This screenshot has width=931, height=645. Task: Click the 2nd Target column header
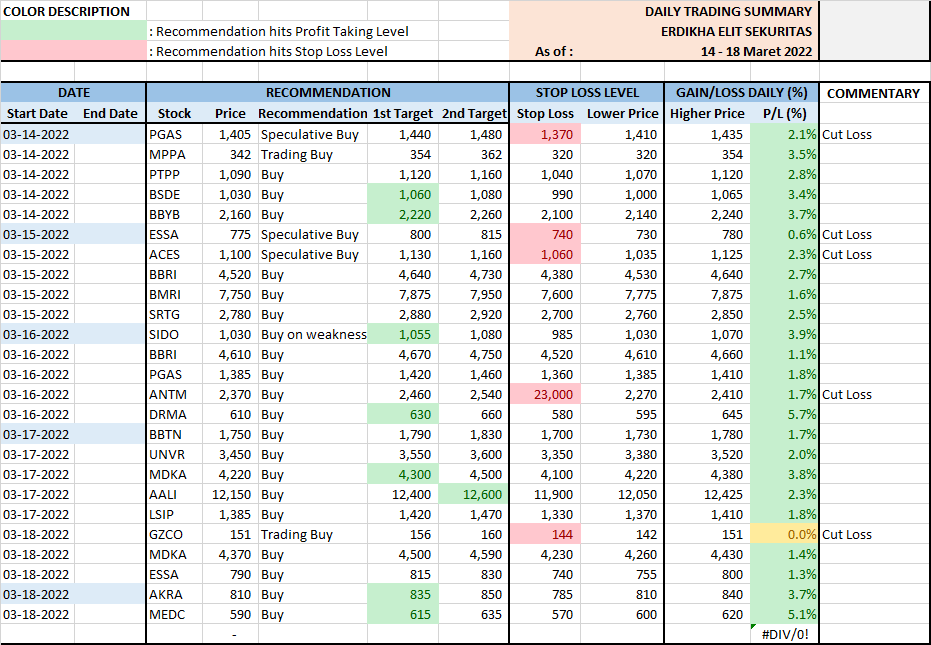(x=474, y=114)
